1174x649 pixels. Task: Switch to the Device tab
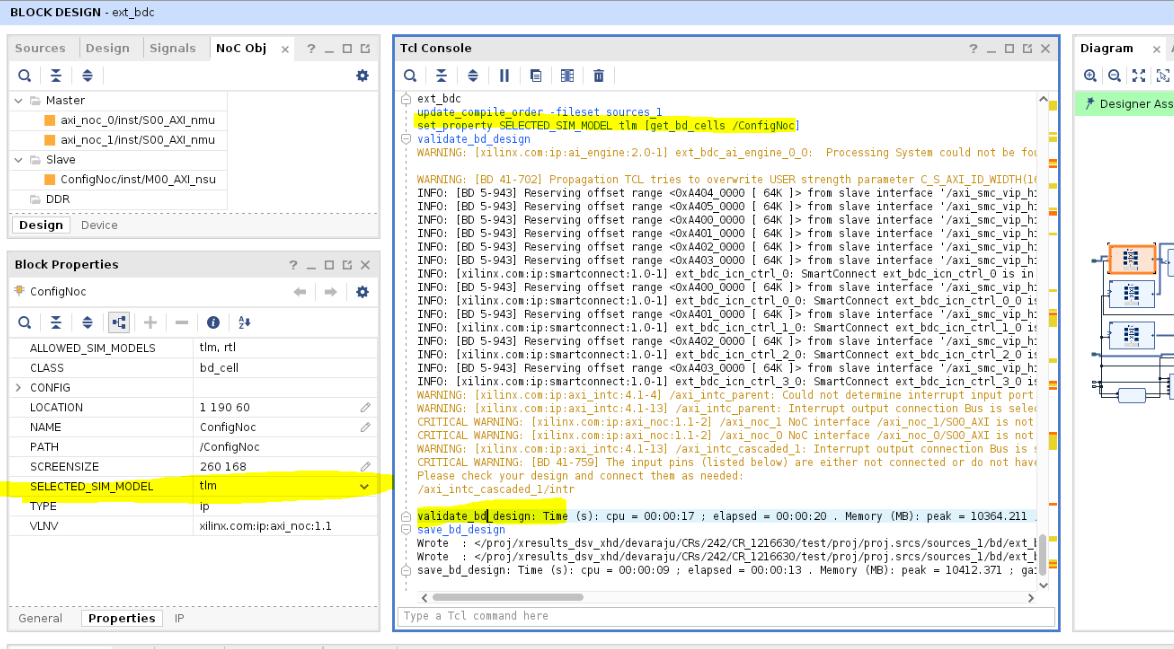click(x=101, y=225)
